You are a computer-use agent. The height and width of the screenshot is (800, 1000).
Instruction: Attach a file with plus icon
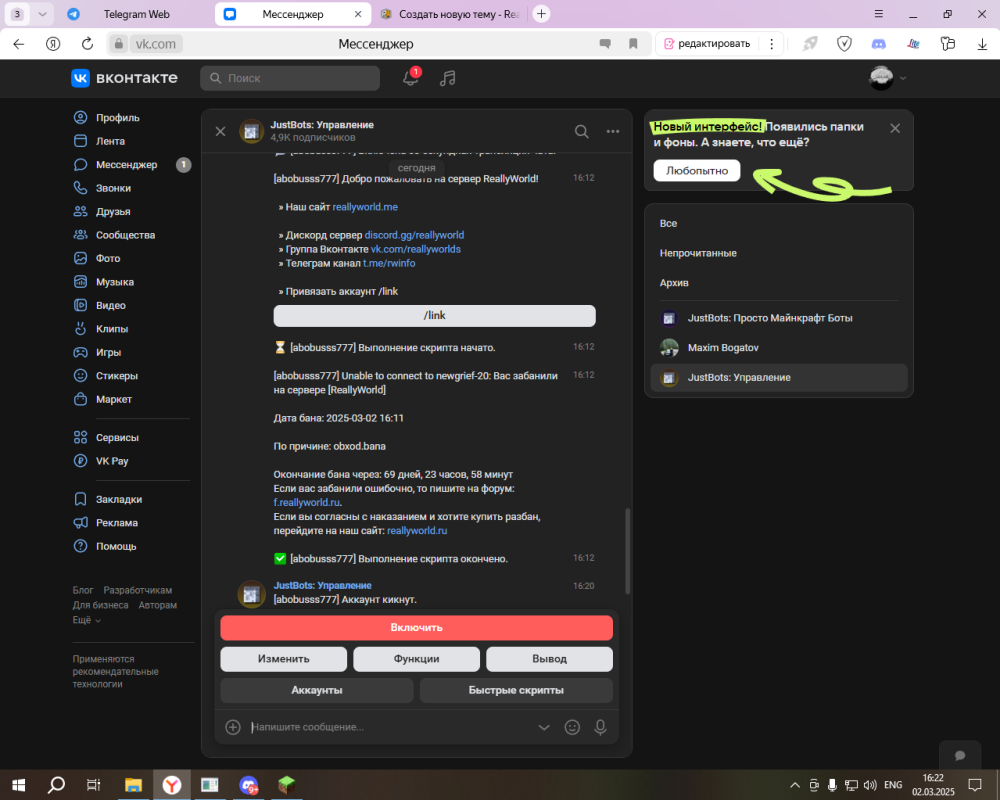(x=233, y=727)
